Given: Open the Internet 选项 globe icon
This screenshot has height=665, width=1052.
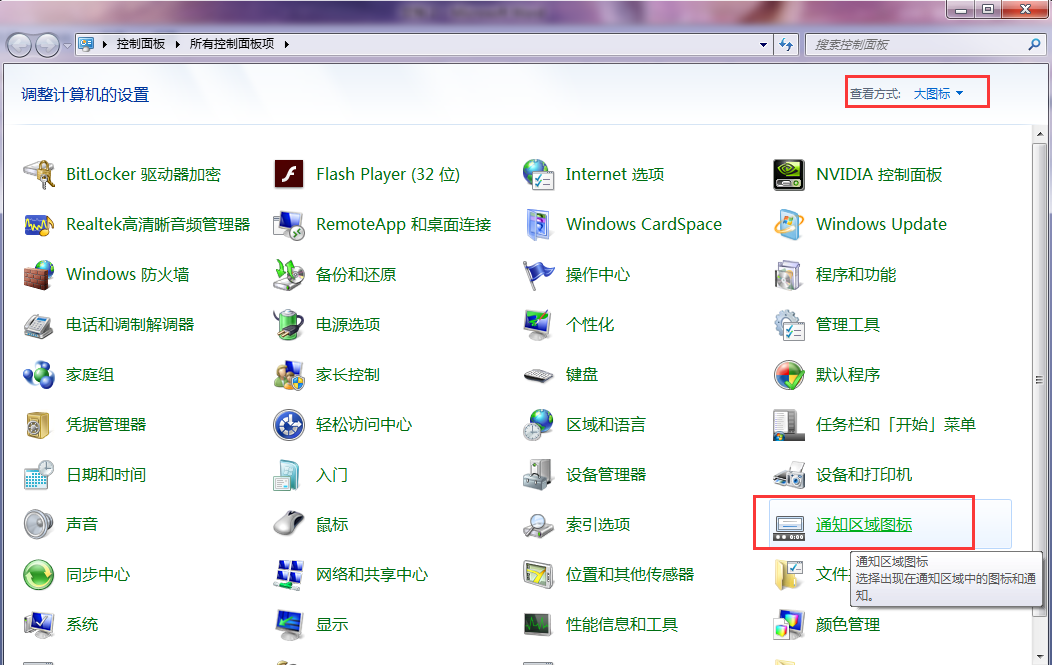Looking at the screenshot, I should click(538, 174).
